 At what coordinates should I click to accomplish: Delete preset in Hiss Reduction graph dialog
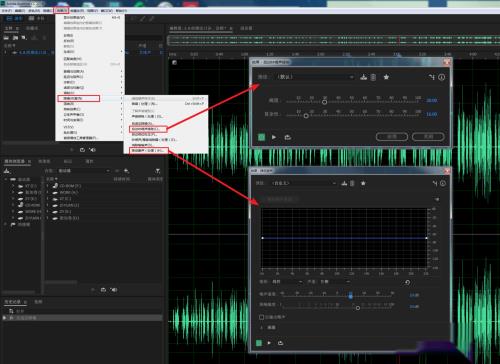(352, 183)
